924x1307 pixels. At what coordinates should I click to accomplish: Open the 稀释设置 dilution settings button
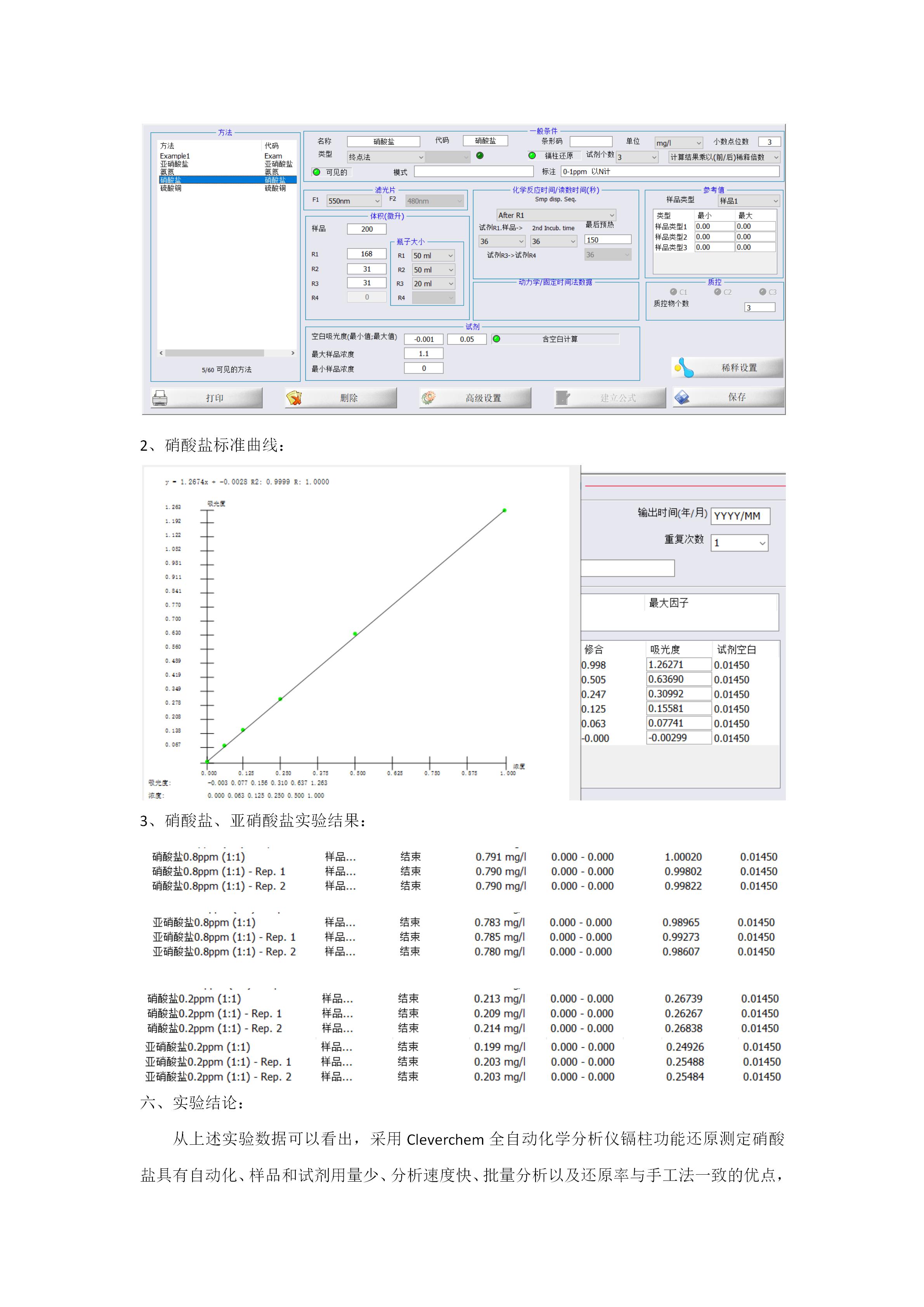[727, 368]
